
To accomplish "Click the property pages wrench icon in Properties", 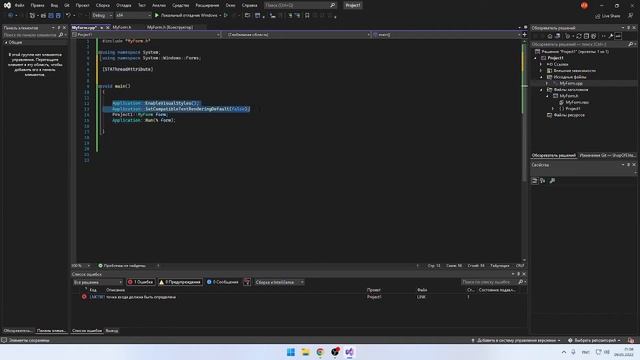I will [x=552, y=181].
